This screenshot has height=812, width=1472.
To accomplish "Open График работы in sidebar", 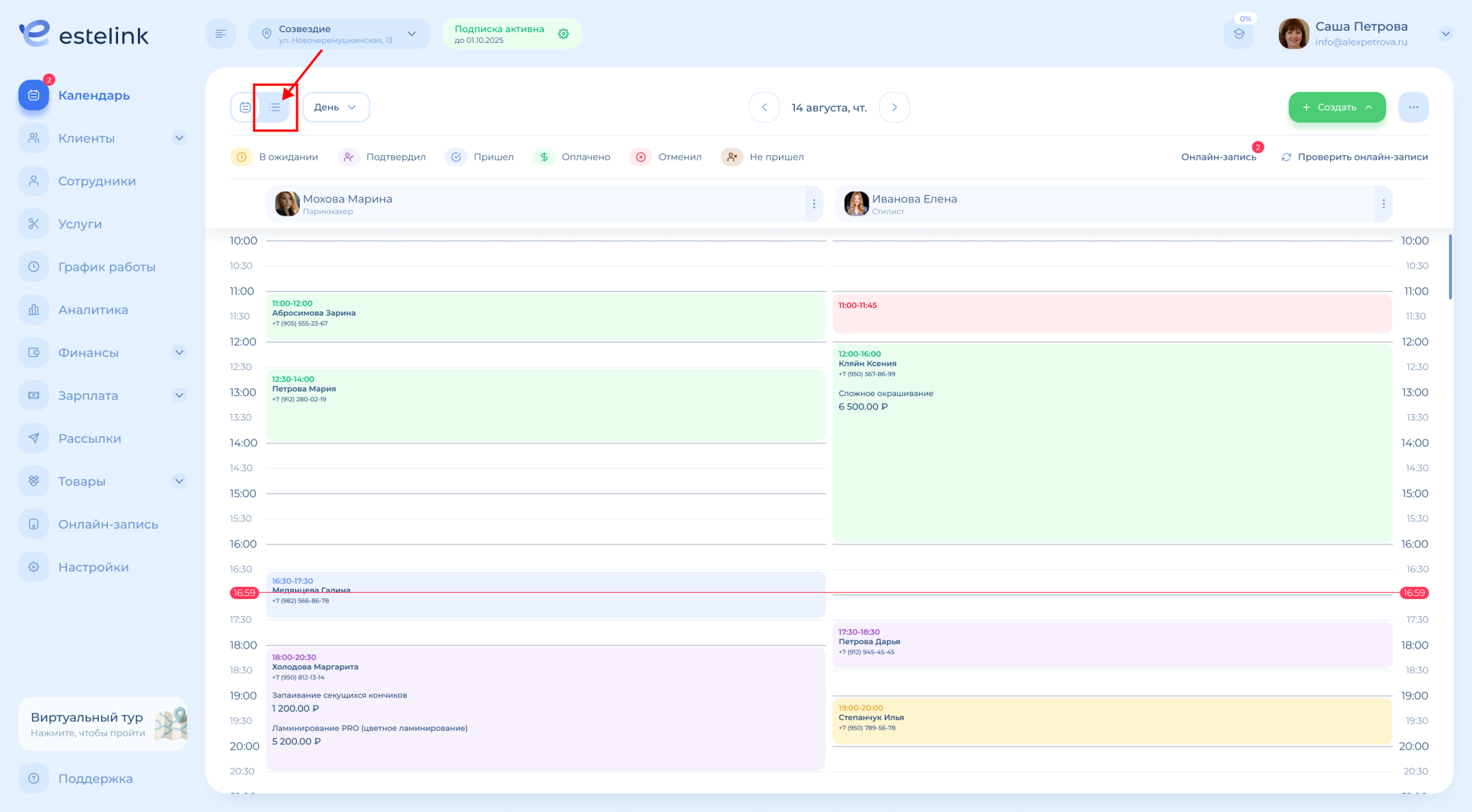I will pyautogui.click(x=106, y=267).
